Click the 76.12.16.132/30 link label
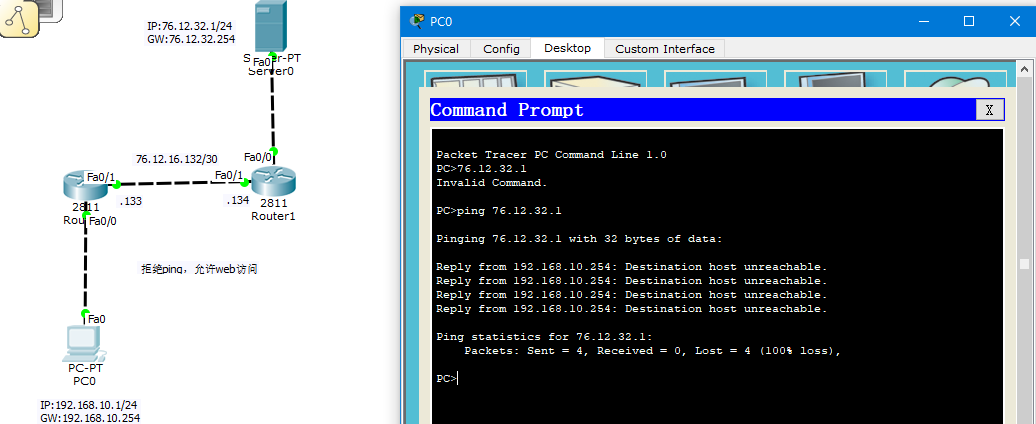Image resolution: width=1036 pixels, height=424 pixels. tap(176, 160)
